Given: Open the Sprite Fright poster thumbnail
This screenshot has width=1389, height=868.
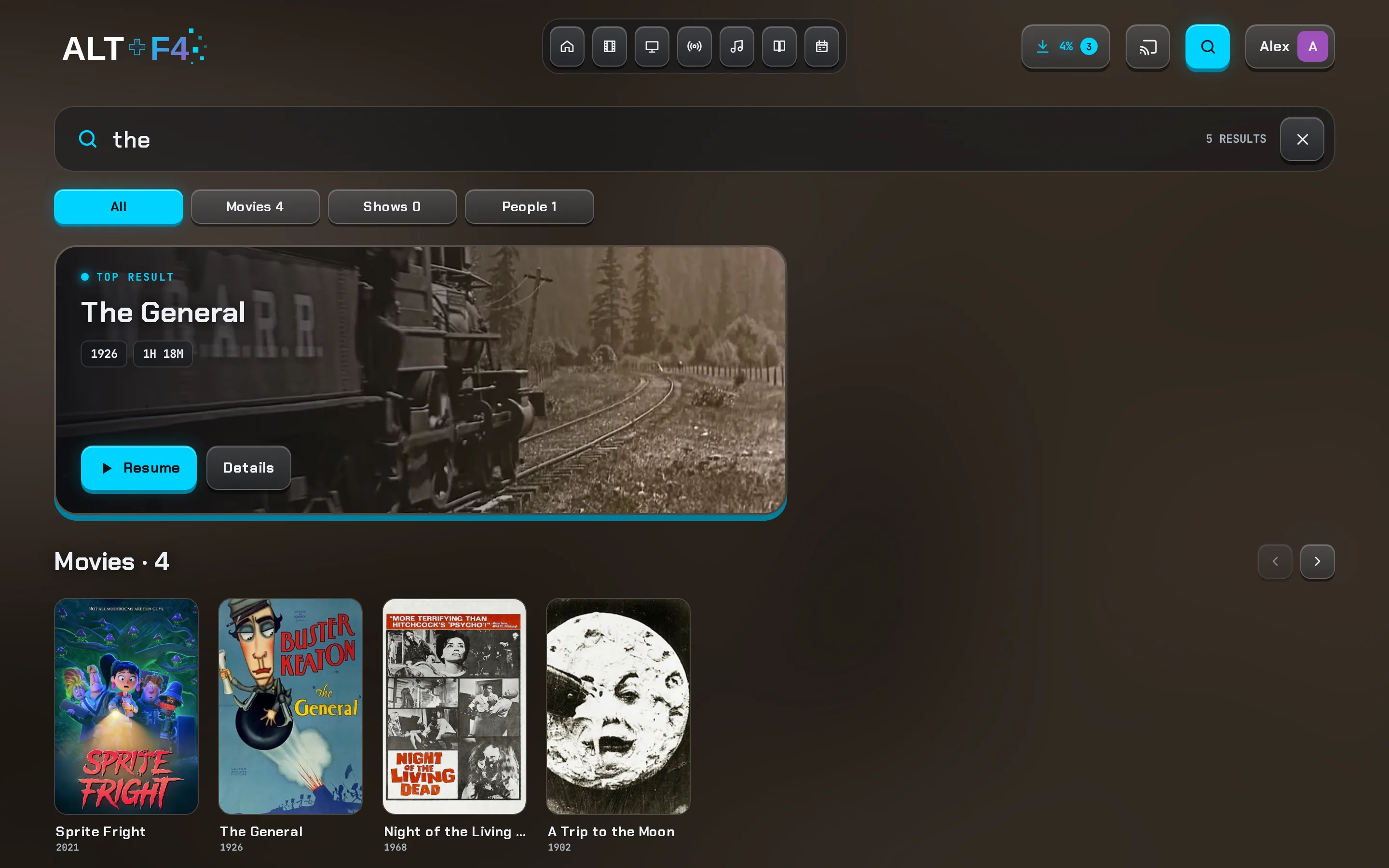Looking at the screenshot, I should 126,706.
